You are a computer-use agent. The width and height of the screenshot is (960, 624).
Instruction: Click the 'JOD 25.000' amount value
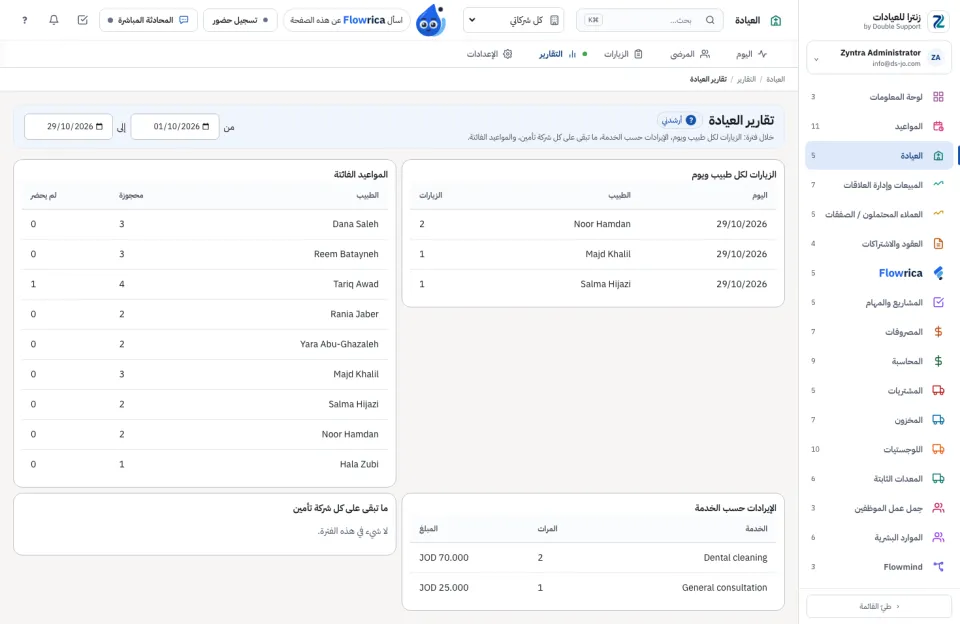(x=444, y=588)
